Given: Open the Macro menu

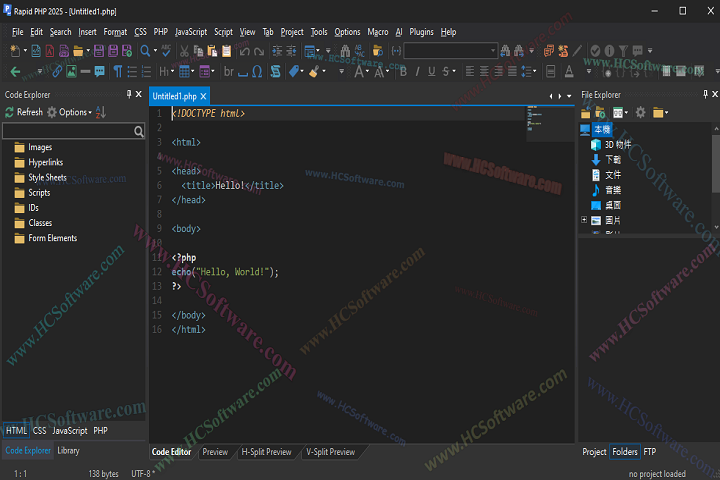Looking at the screenshot, I should pyautogui.click(x=377, y=32).
